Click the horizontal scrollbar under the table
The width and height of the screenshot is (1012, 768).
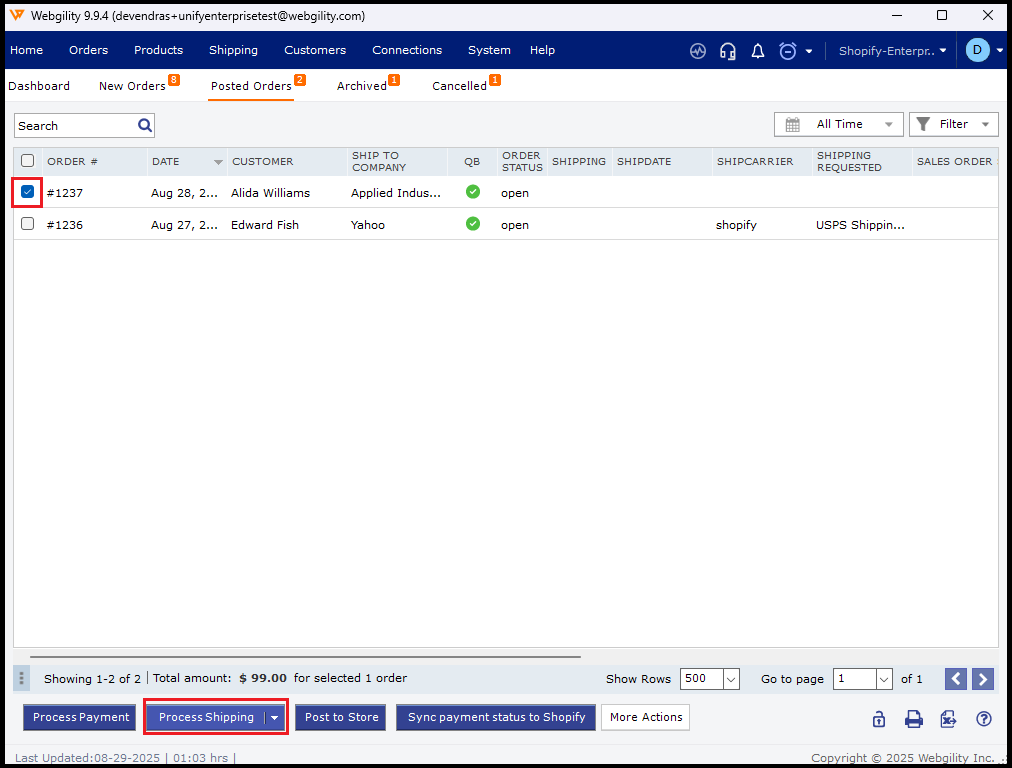click(x=305, y=657)
